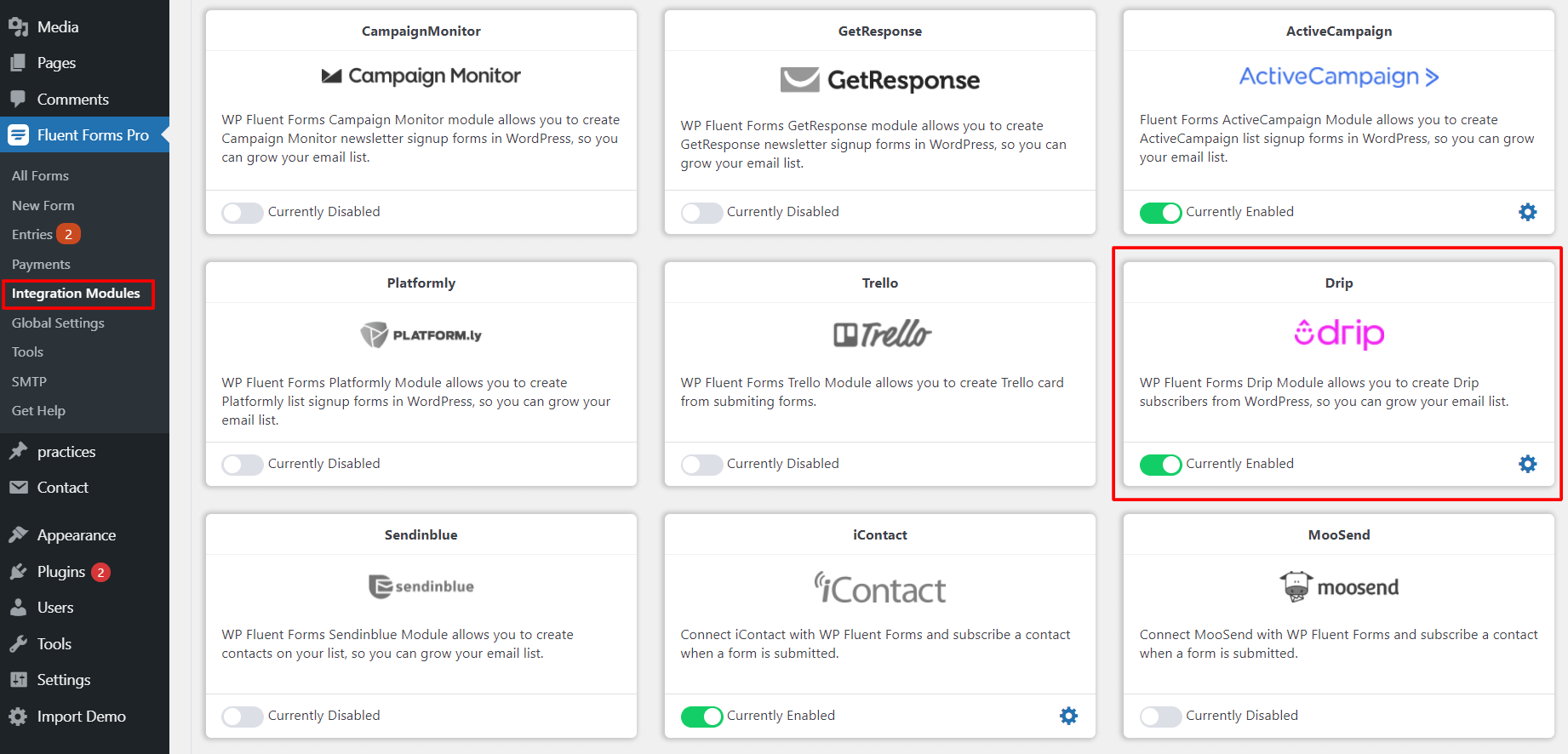Click the ActiveCampaign logo
1568x754 pixels.
tap(1338, 77)
